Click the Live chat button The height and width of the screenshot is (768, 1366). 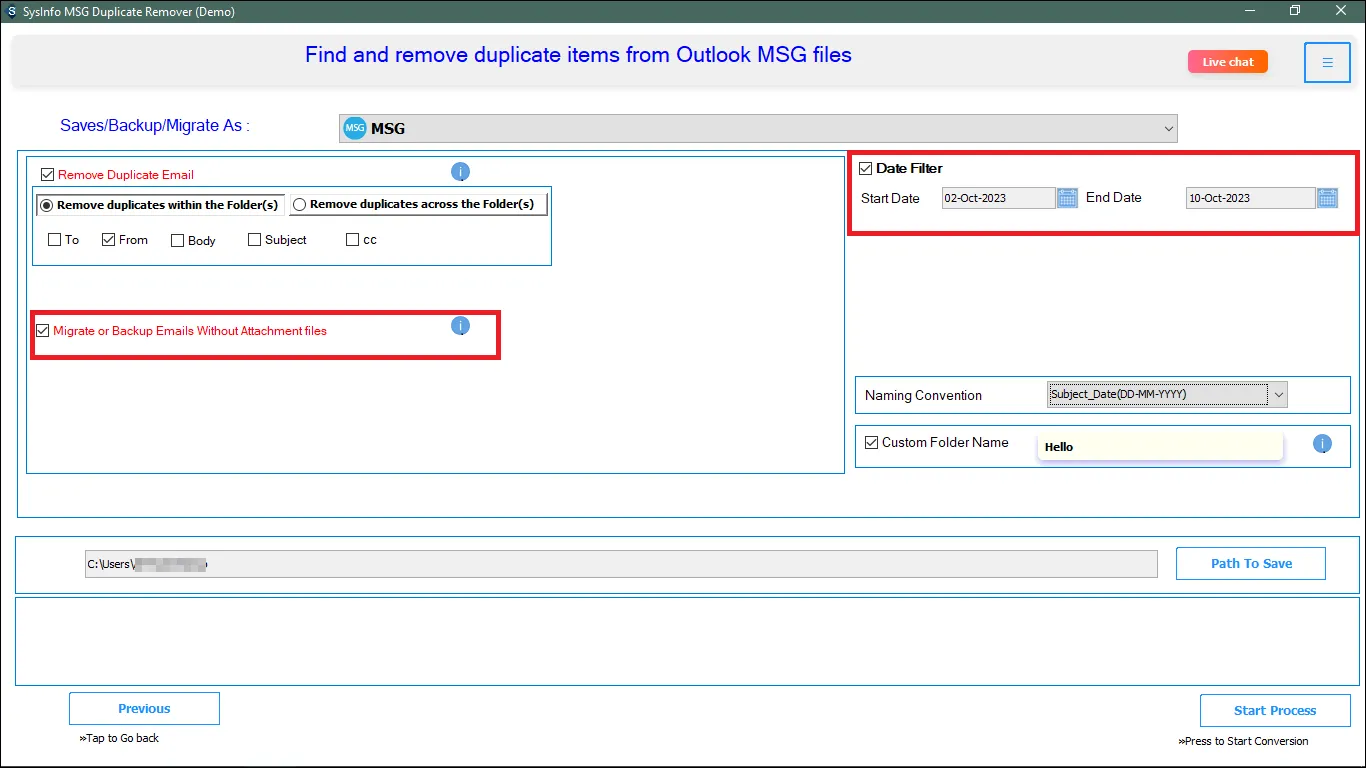click(x=1227, y=62)
